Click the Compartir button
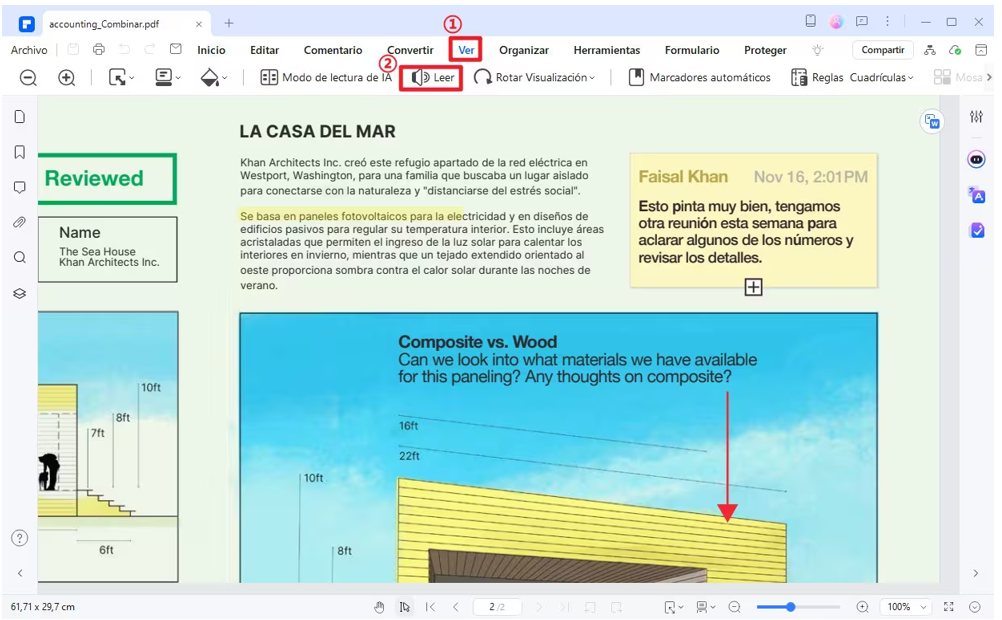Viewport: 1002px width, 620px height. pos(882,50)
